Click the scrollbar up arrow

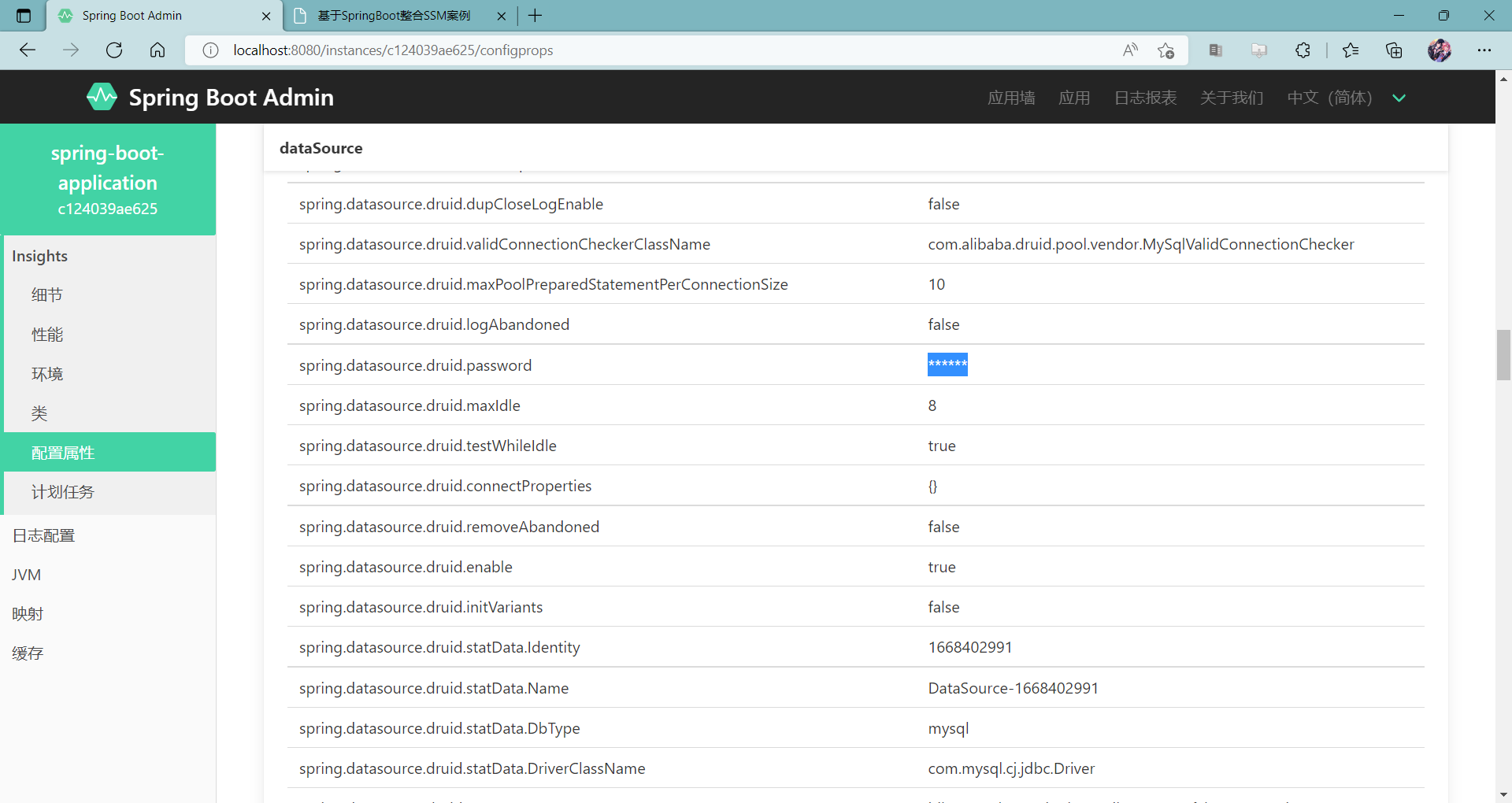1503,78
